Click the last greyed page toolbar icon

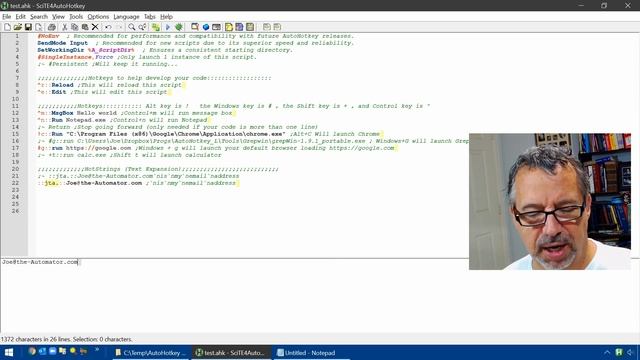tap(277, 27)
